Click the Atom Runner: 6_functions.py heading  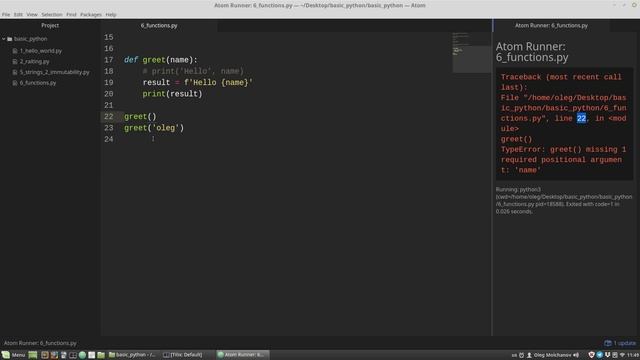click(532, 52)
